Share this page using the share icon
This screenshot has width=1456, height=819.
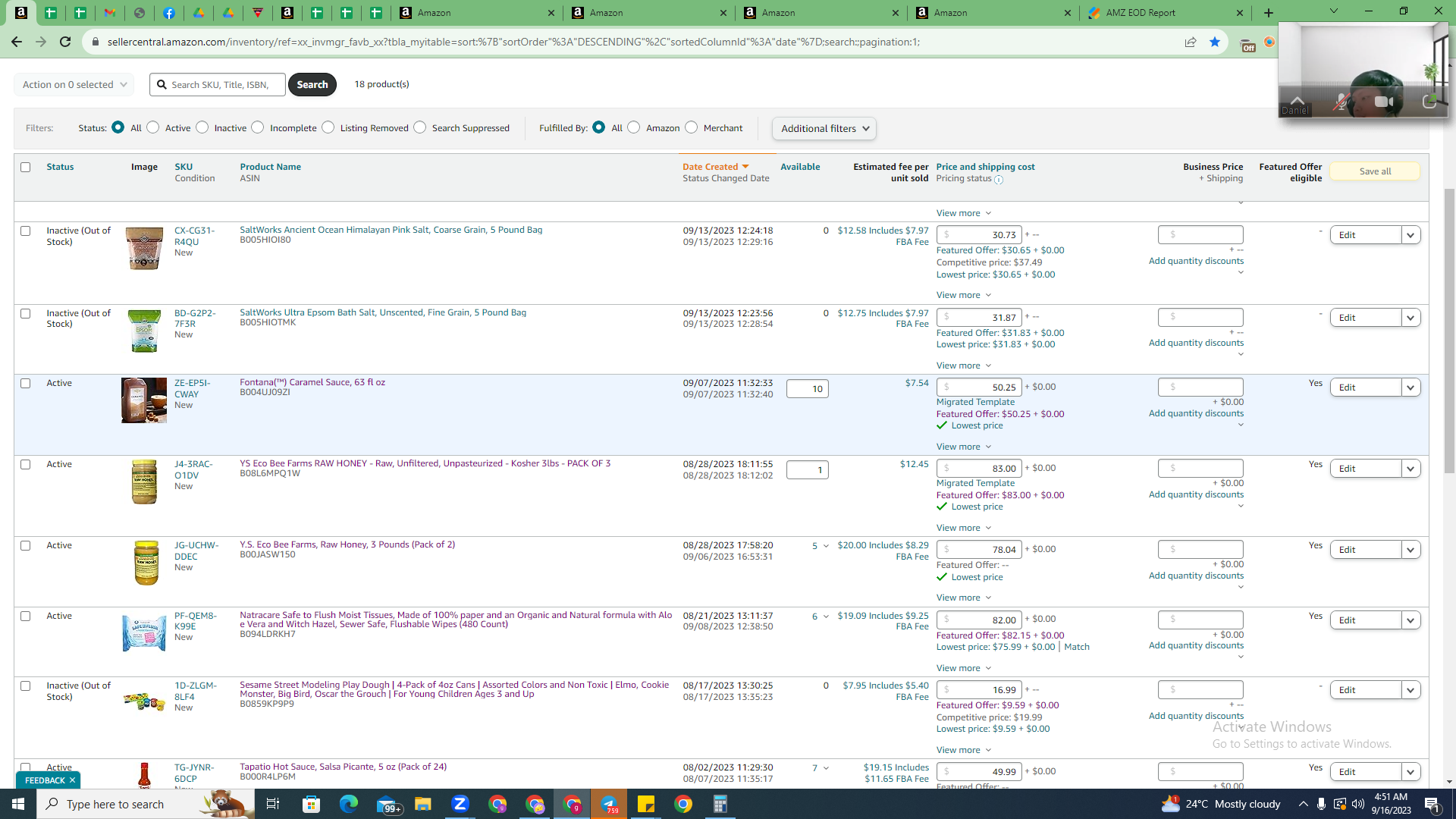pos(1191,42)
